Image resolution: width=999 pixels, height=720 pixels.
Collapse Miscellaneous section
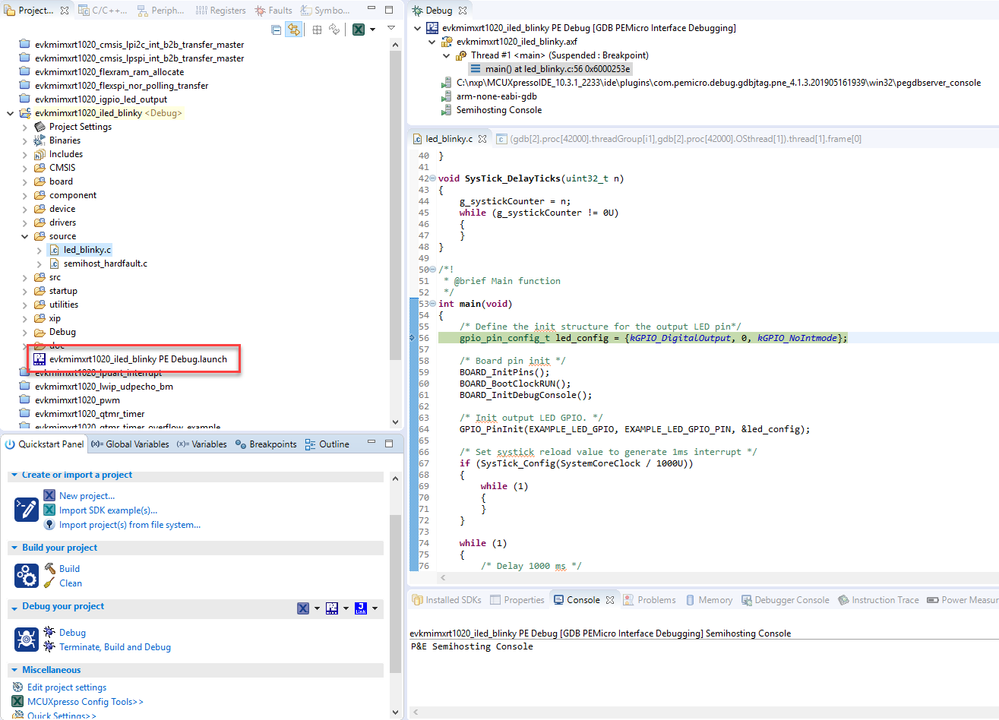tap(14, 670)
